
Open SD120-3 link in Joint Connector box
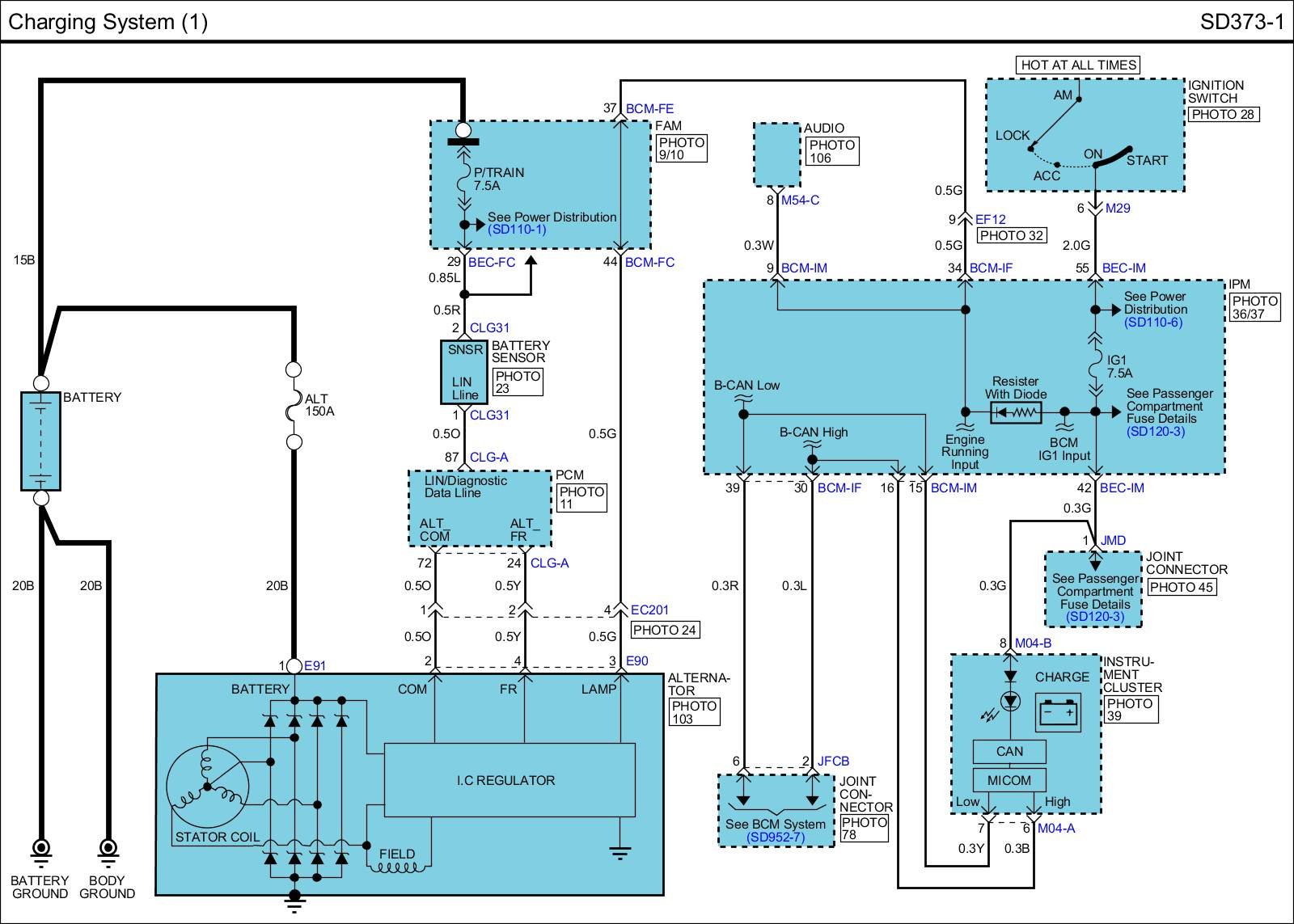(1094, 617)
